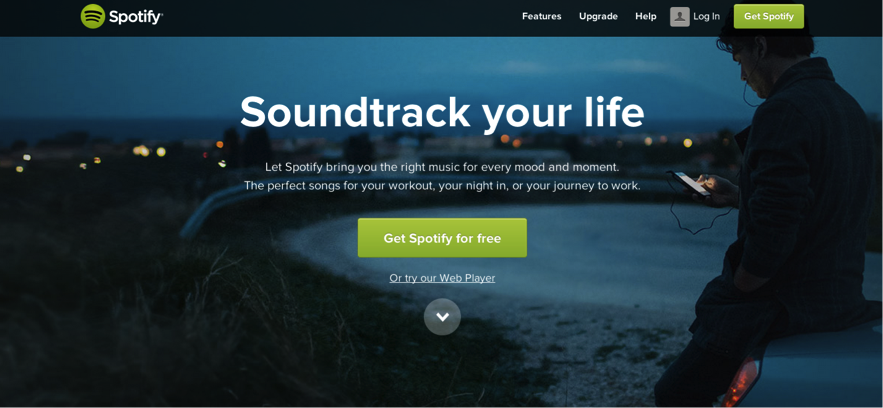Expand page with the circular down chevron
This screenshot has width=883, height=408.
tap(442, 317)
